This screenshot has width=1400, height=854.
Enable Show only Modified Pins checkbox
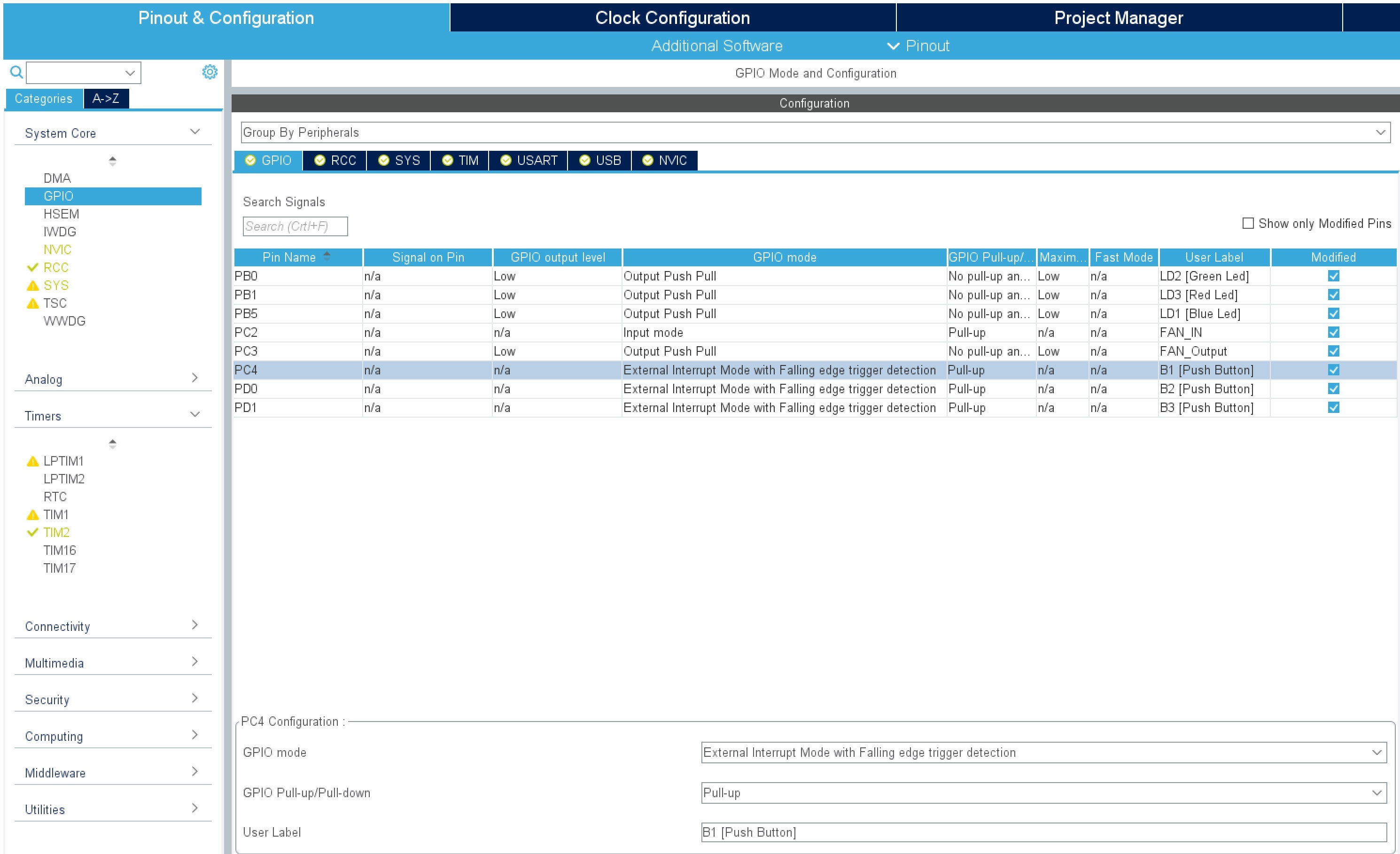coord(1248,223)
